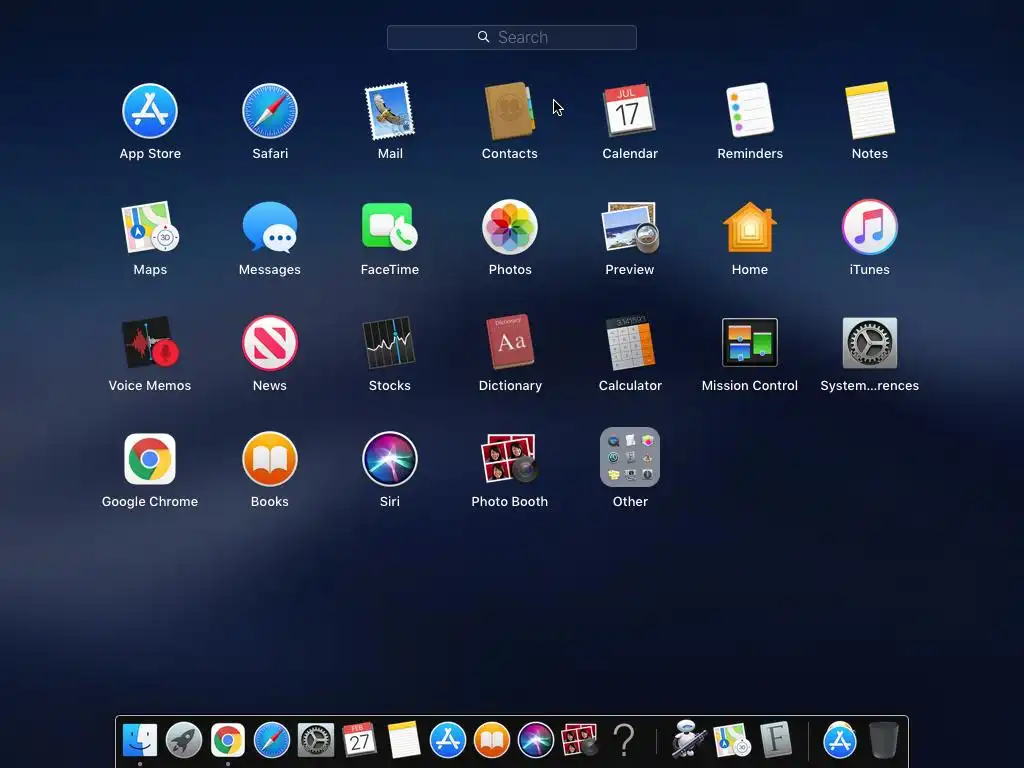
Task: Open the Home app
Action: 750,227
